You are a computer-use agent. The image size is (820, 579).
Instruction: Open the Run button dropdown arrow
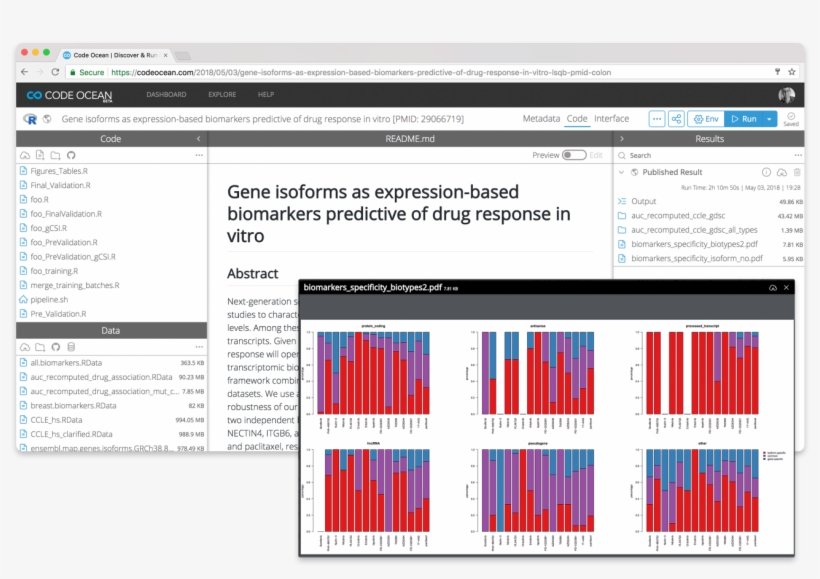click(x=768, y=118)
